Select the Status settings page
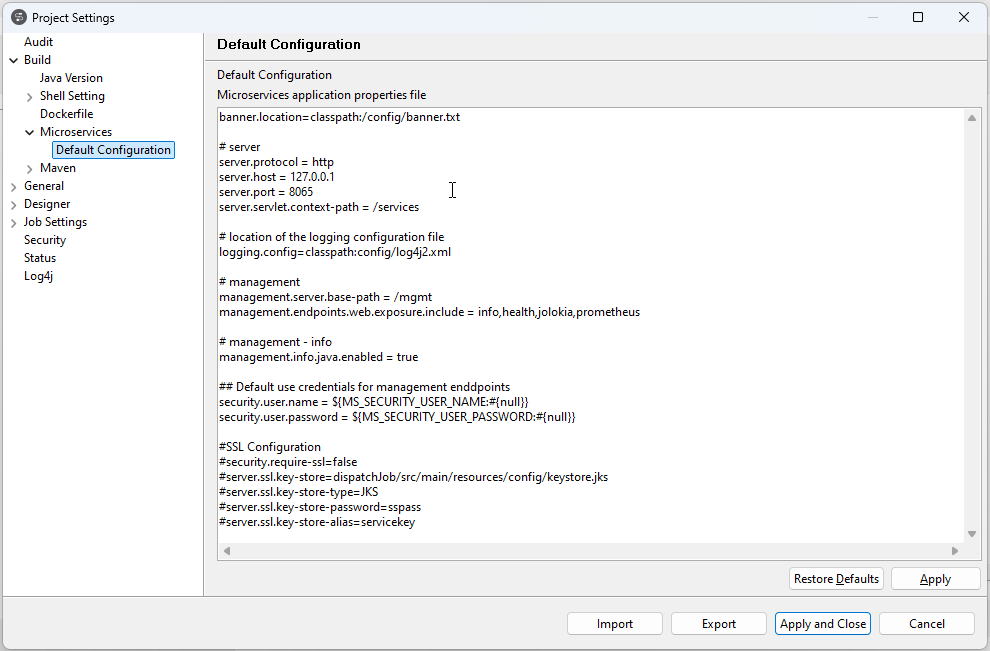 (x=39, y=257)
